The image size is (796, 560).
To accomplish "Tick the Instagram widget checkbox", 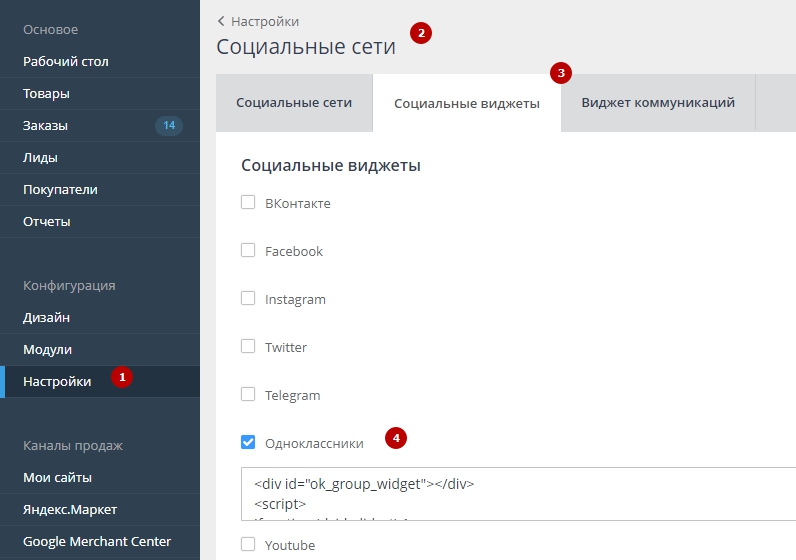I will click(248, 299).
